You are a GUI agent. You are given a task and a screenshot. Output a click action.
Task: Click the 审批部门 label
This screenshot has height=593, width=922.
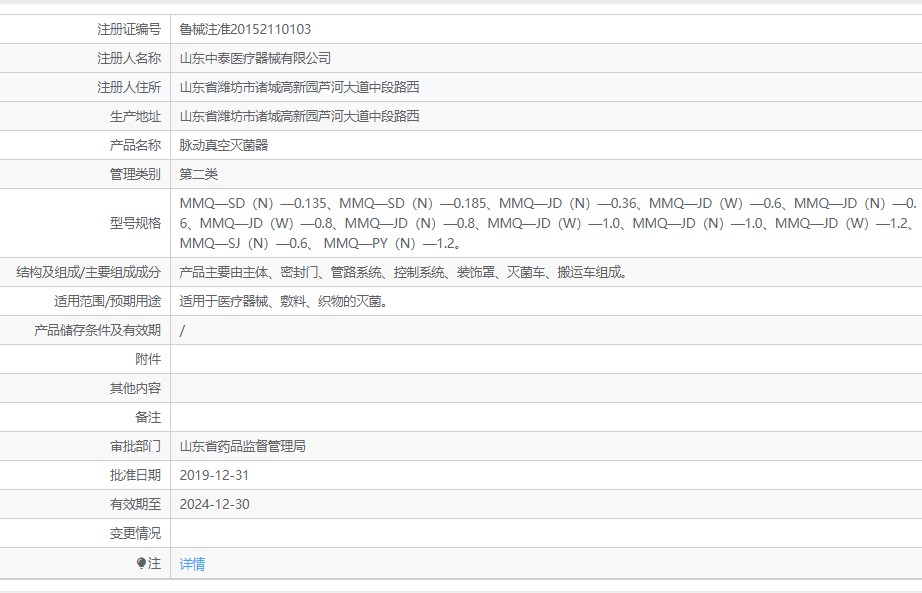[x=135, y=446]
